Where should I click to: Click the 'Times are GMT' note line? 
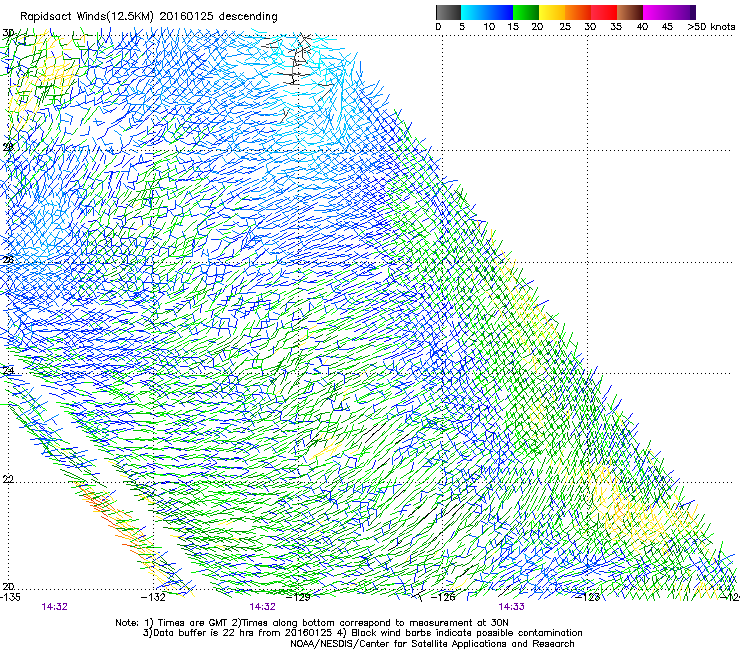point(312,623)
